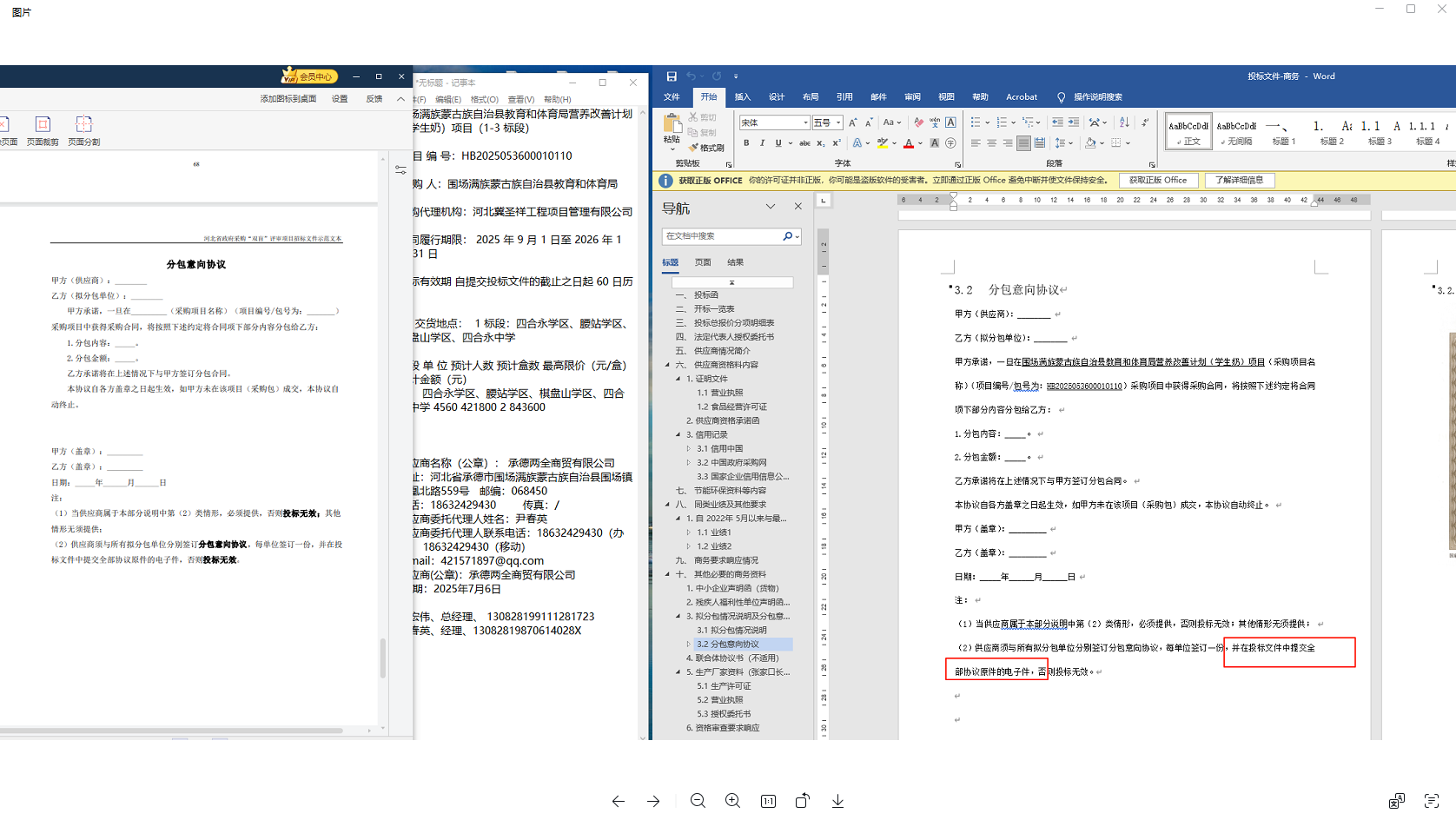Go to the previous image
1456x820 pixels.
click(x=619, y=801)
